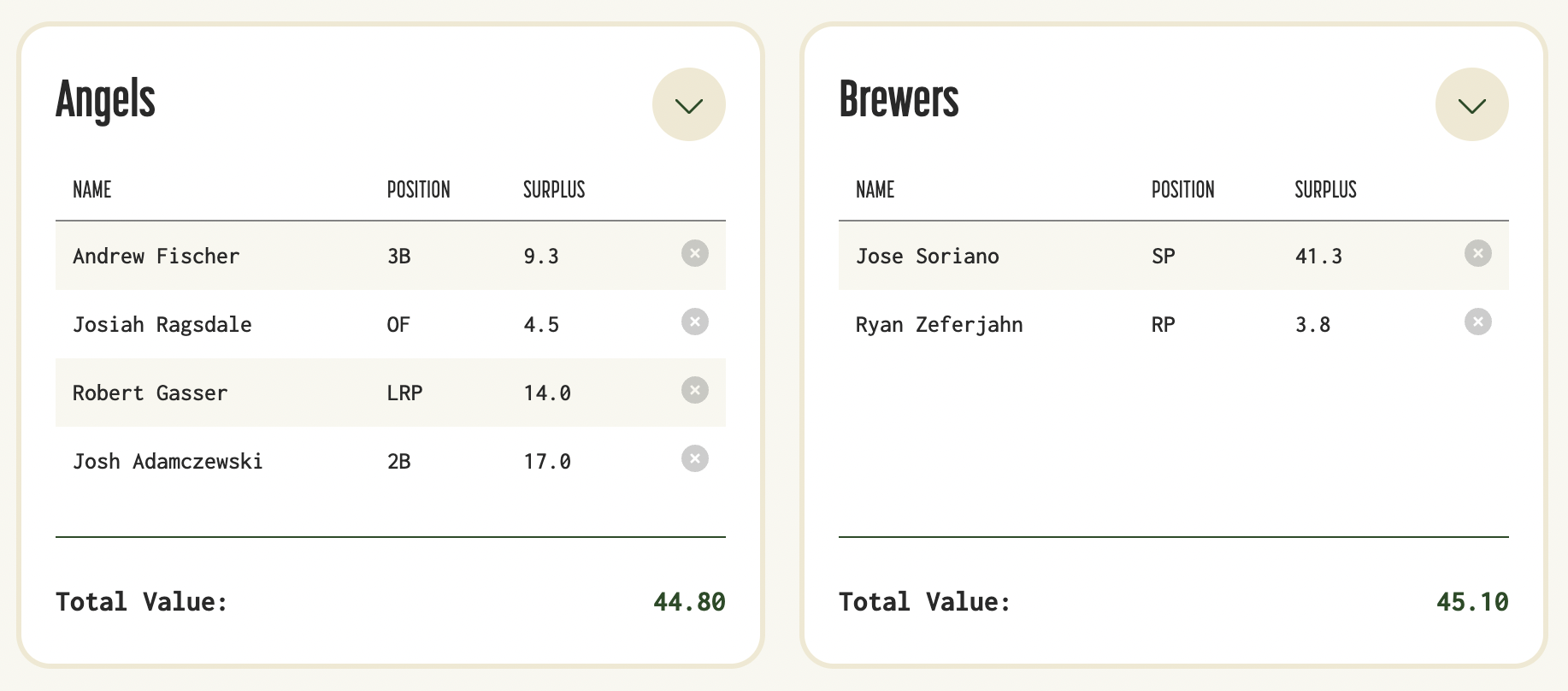Delete Robert Gasser from the trade
Image resolution: width=1568 pixels, height=691 pixels.
(695, 390)
